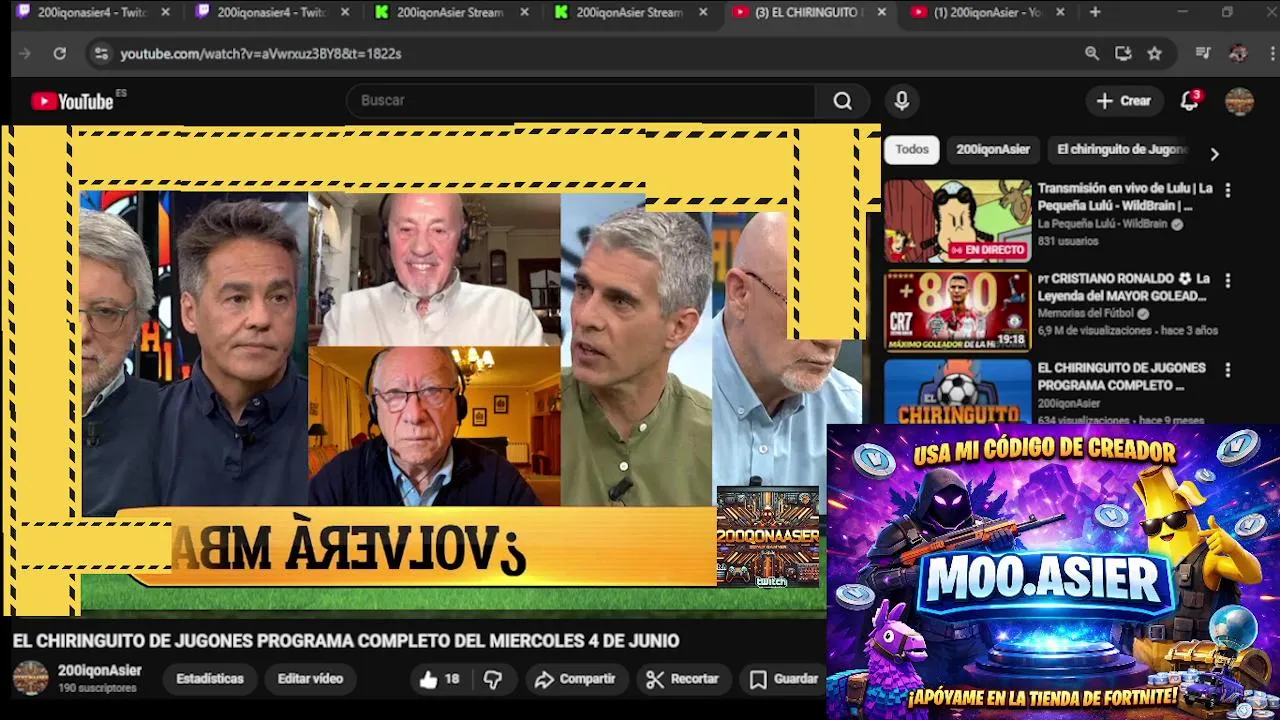The height and width of the screenshot is (720, 1280).
Task: Open Chrome's media control icon
Action: (x=1204, y=53)
